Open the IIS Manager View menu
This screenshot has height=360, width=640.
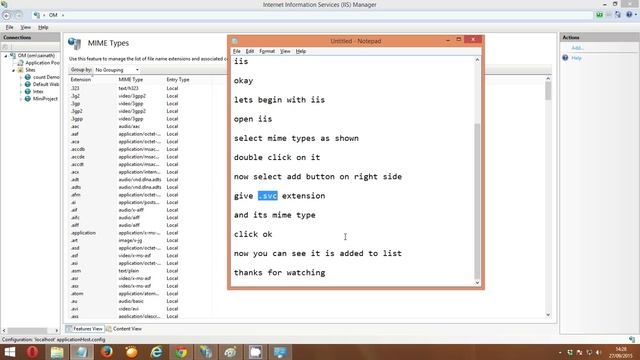tap(25, 27)
